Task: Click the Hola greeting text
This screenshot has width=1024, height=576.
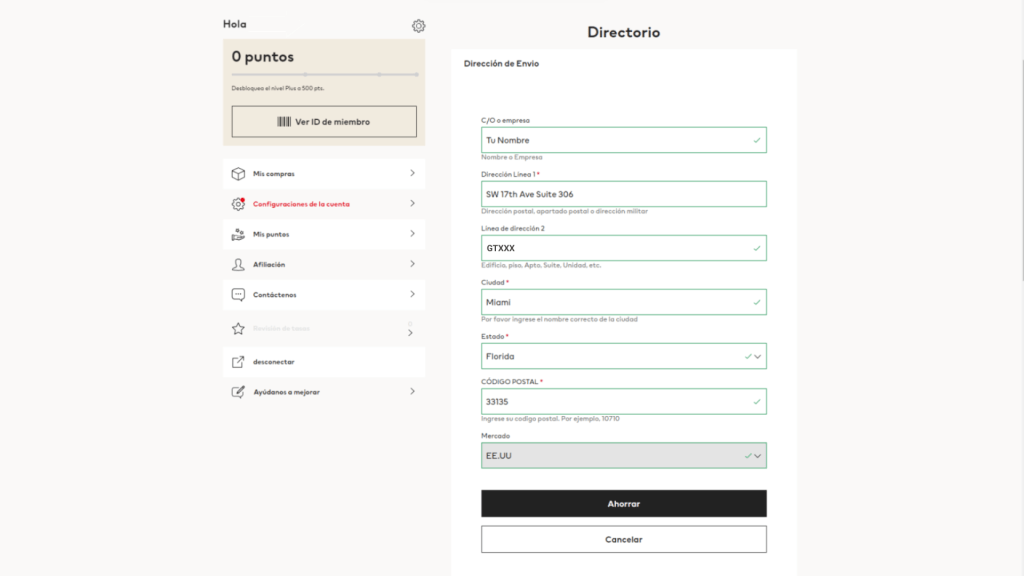Action: (x=234, y=24)
